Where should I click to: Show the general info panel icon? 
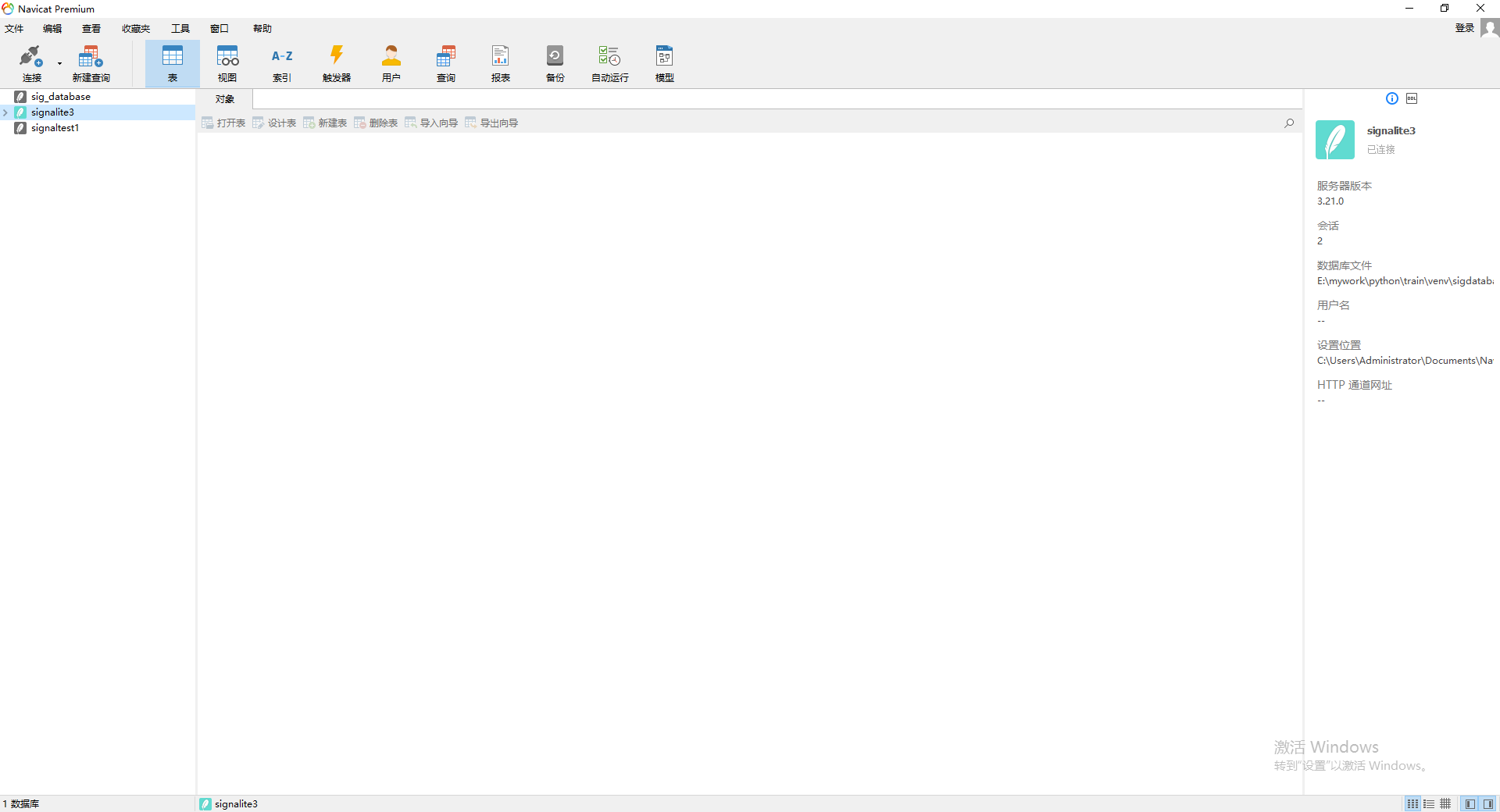1392,98
